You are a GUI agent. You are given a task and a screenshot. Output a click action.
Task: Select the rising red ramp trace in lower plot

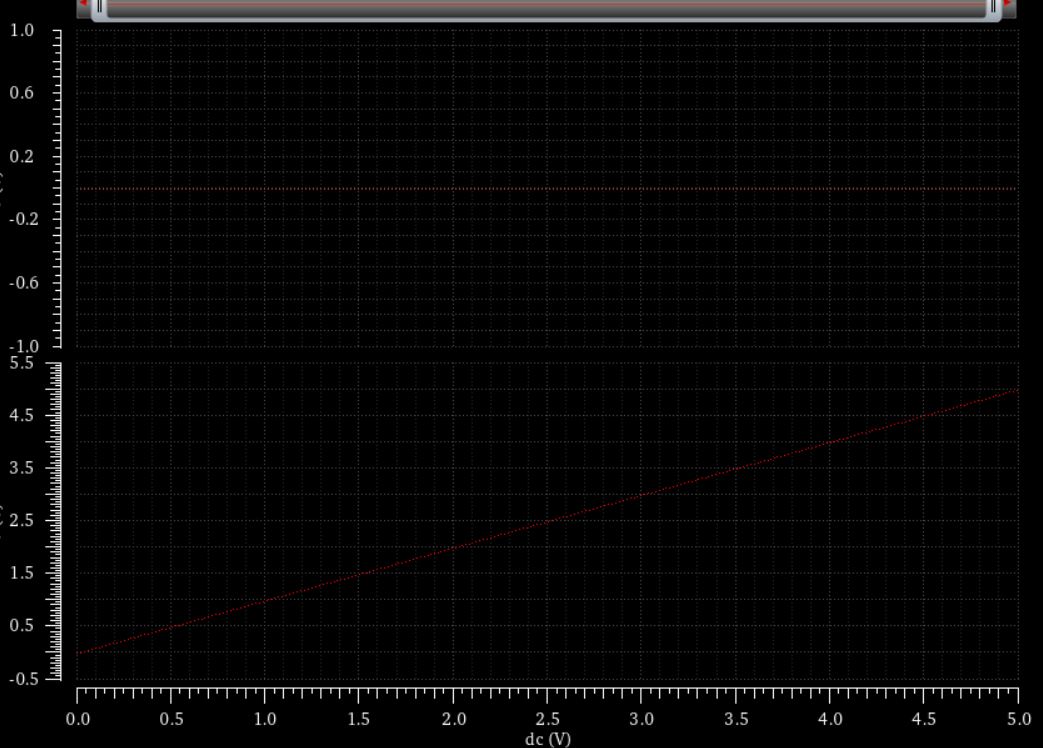tap(548, 521)
